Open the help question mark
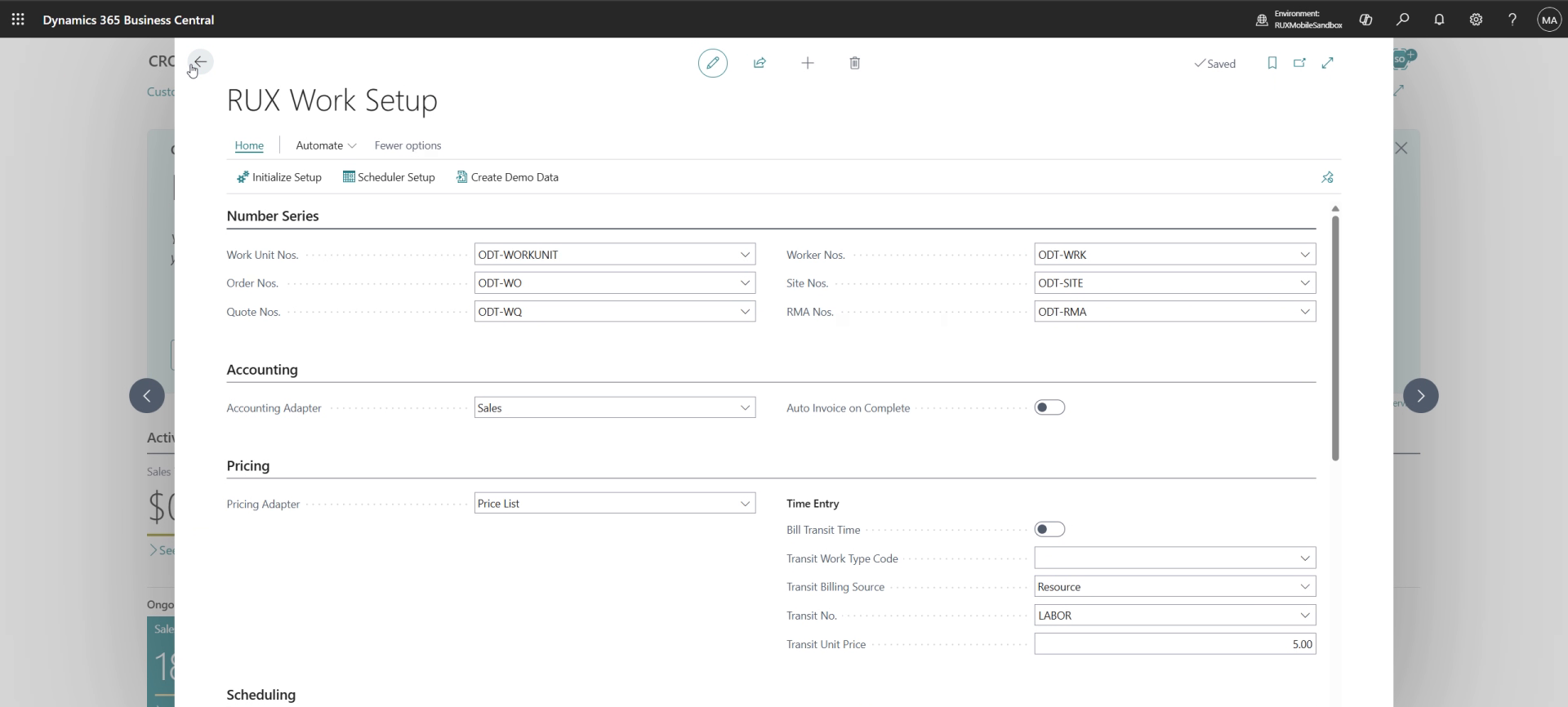This screenshot has width=1568, height=707. pos(1512,20)
